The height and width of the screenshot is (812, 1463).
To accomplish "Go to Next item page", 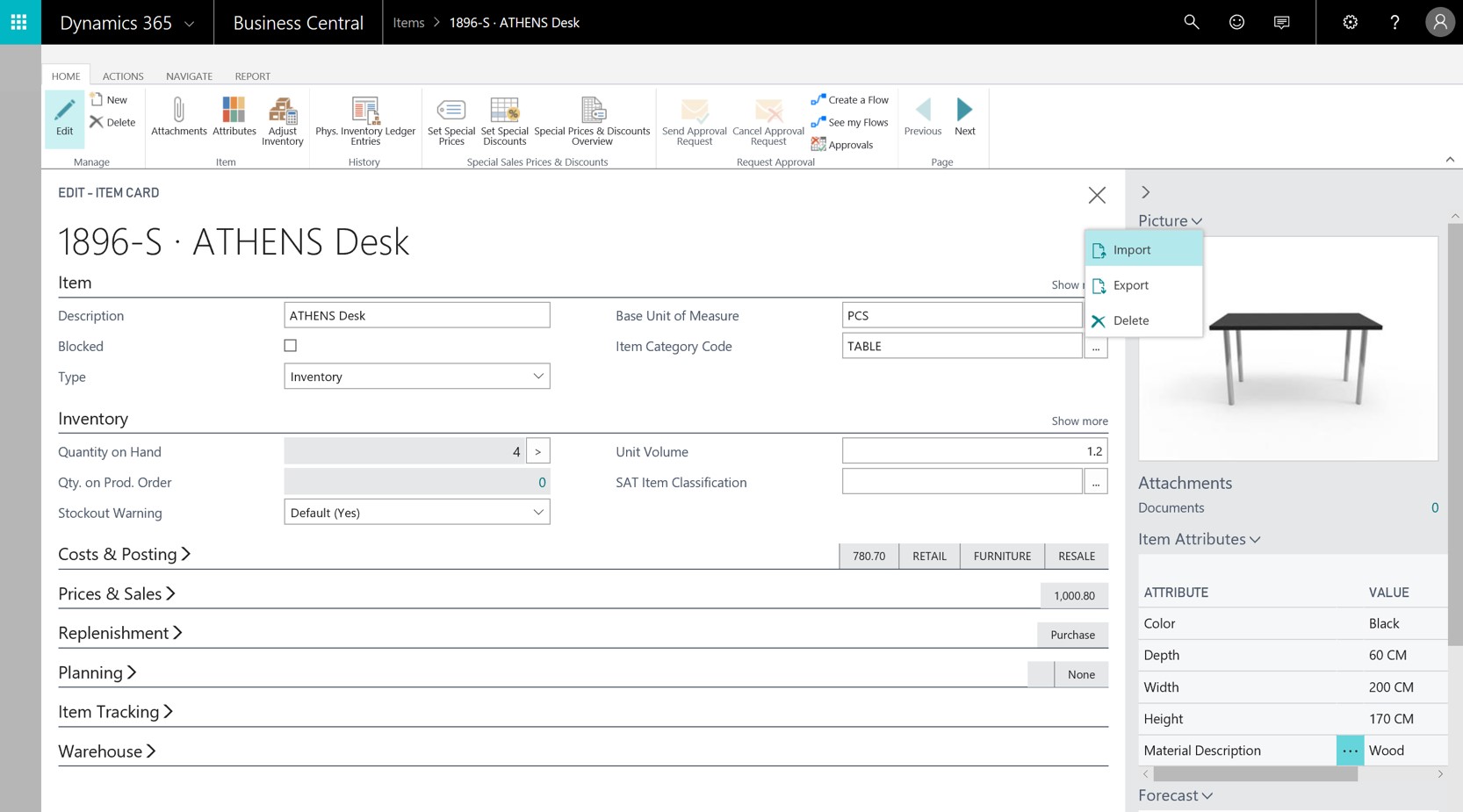I will pyautogui.click(x=964, y=117).
